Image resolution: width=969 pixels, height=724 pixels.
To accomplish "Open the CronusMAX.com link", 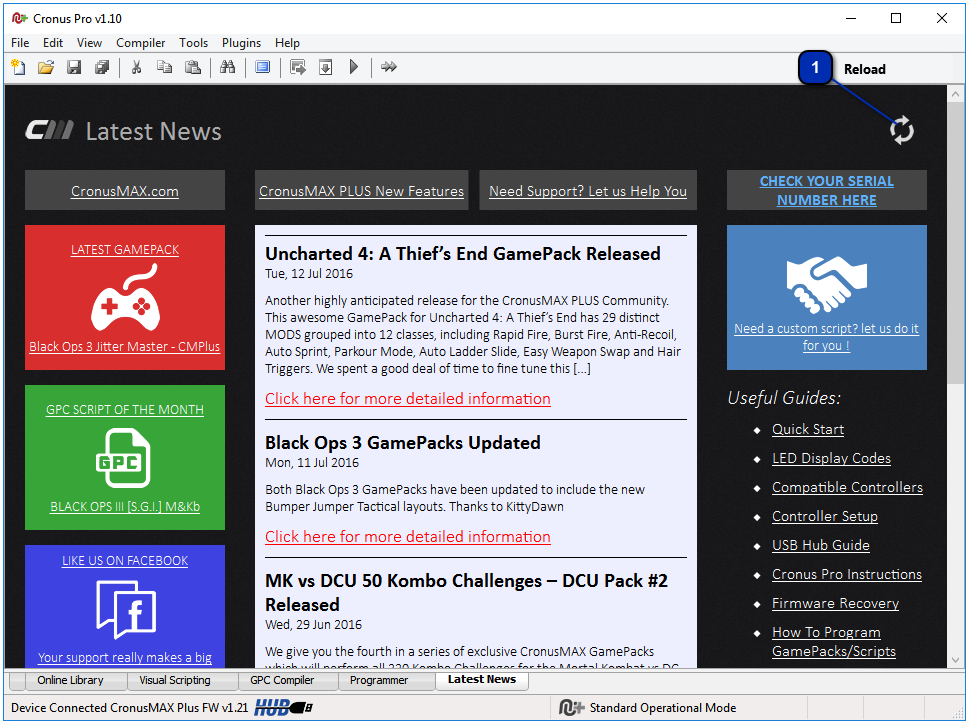I will [125, 192].
